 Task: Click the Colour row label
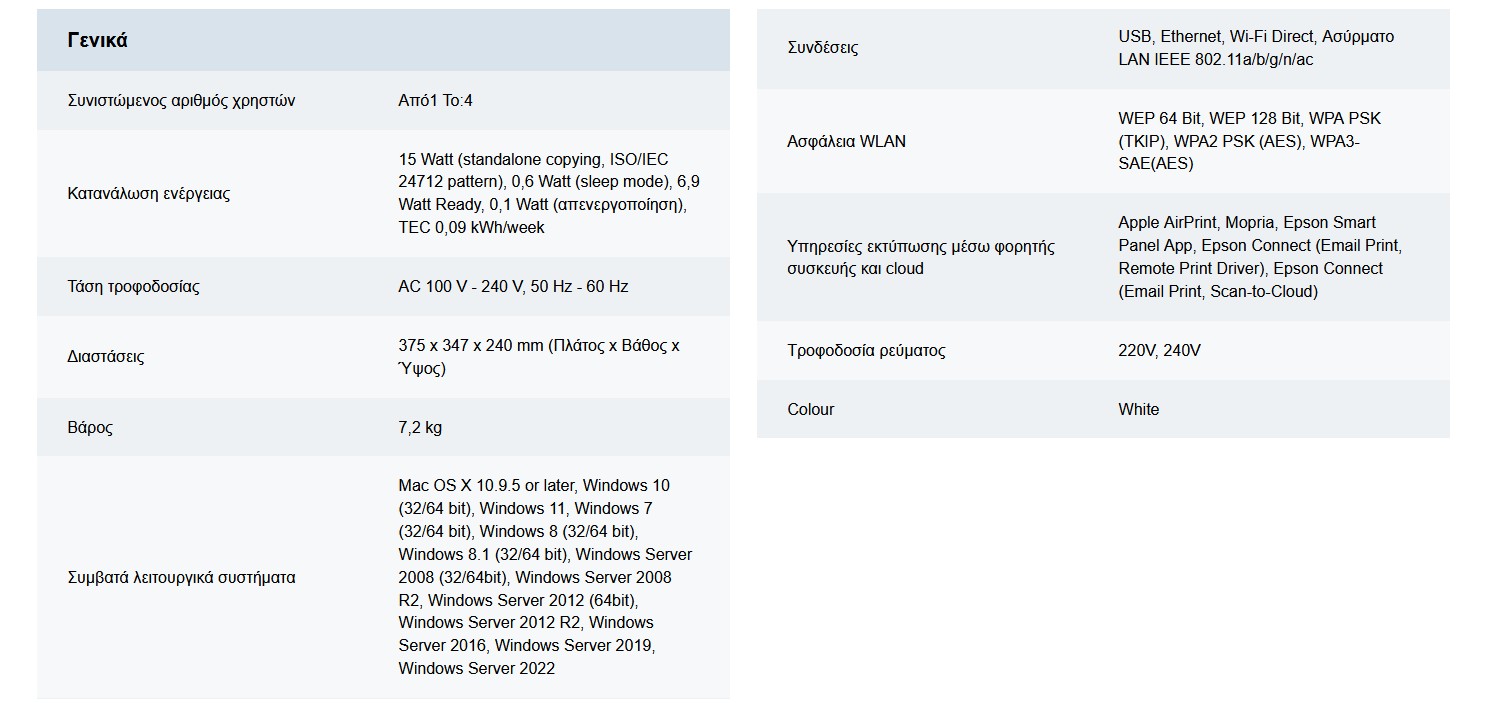810,410
